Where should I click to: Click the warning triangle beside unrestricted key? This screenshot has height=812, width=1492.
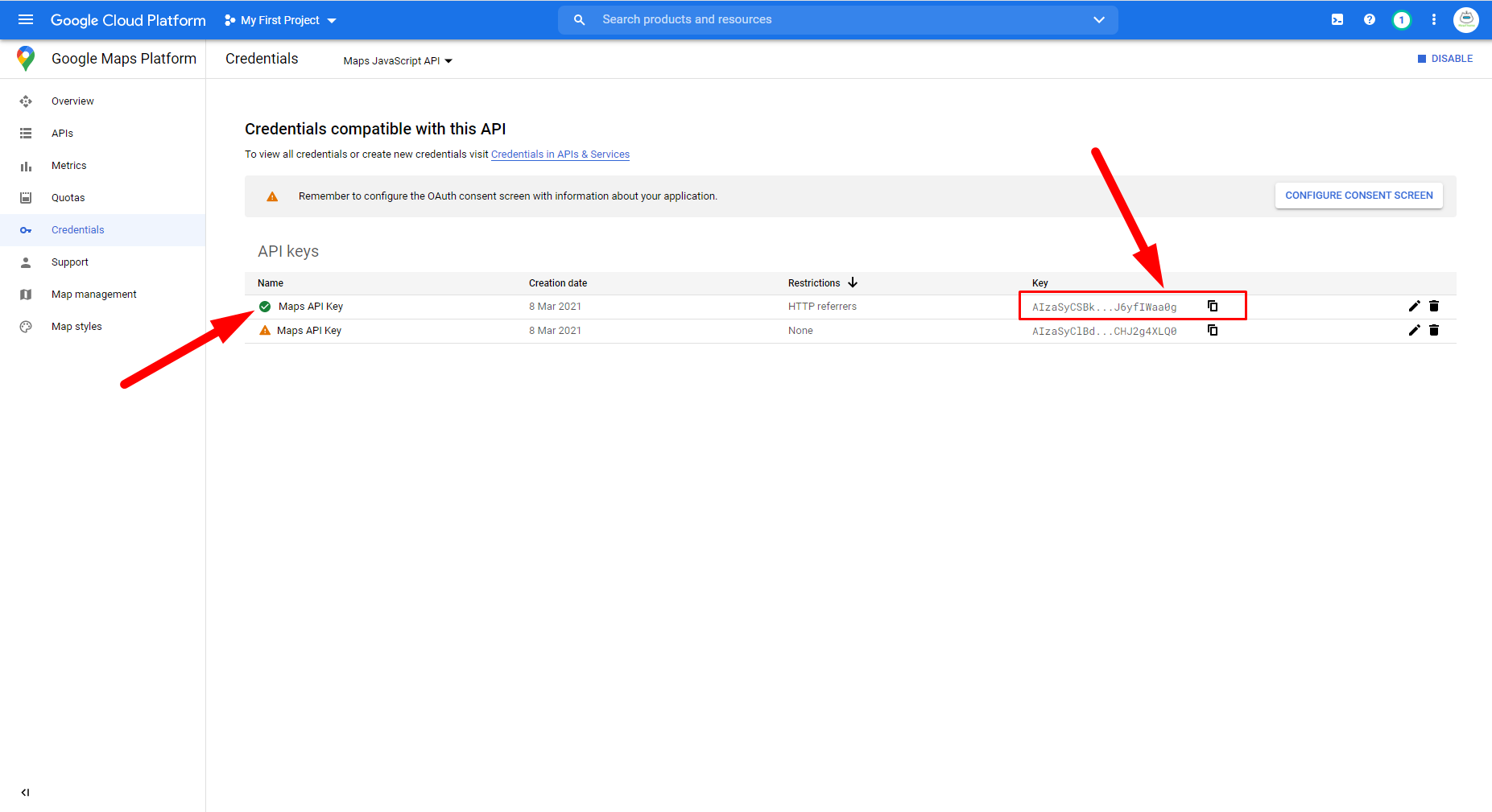click(x=265, y=331)
